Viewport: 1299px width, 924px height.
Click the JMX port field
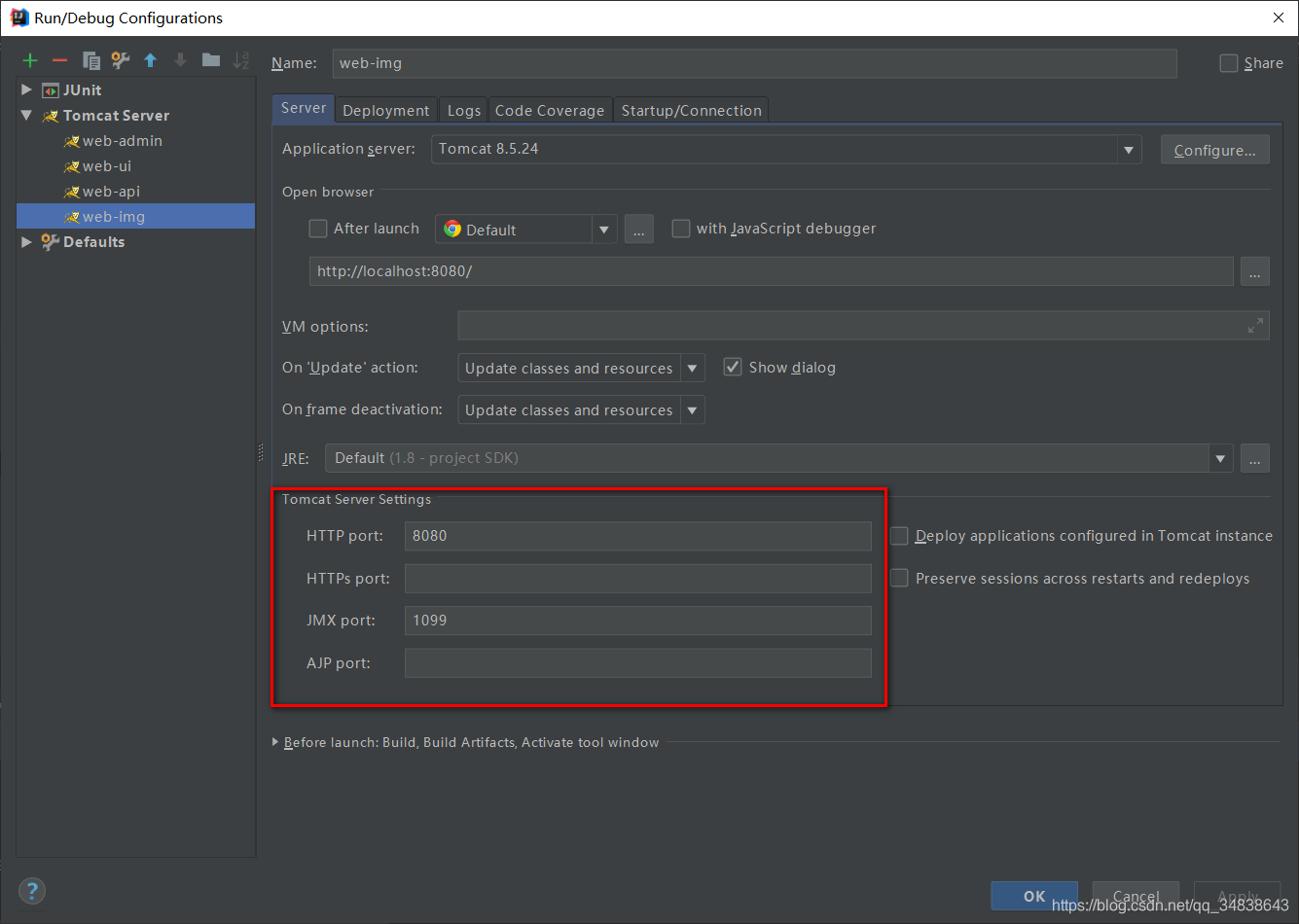638,621
